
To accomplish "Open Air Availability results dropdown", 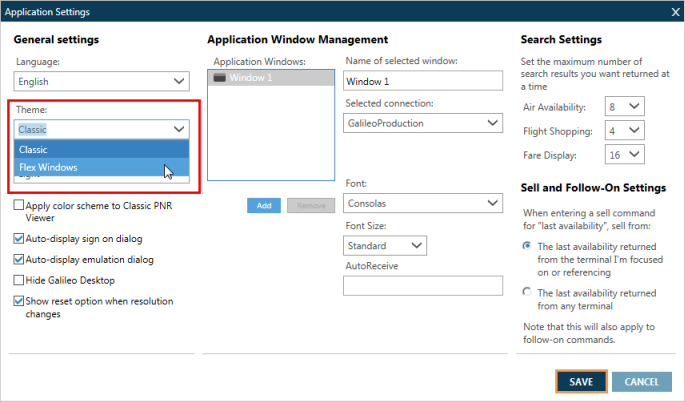I will [625, 106].
